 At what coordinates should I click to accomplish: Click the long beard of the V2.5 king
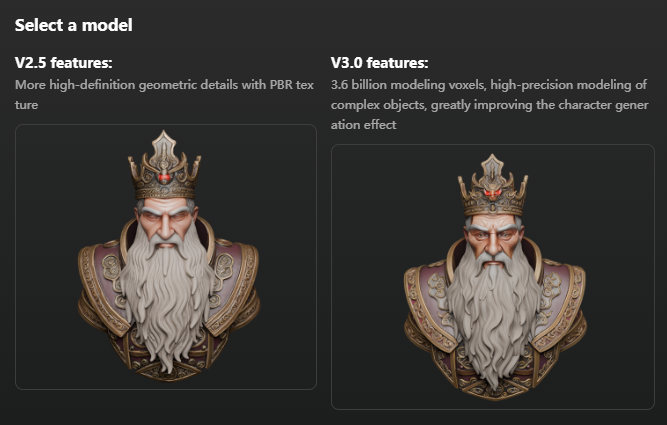tap(167, 298)
